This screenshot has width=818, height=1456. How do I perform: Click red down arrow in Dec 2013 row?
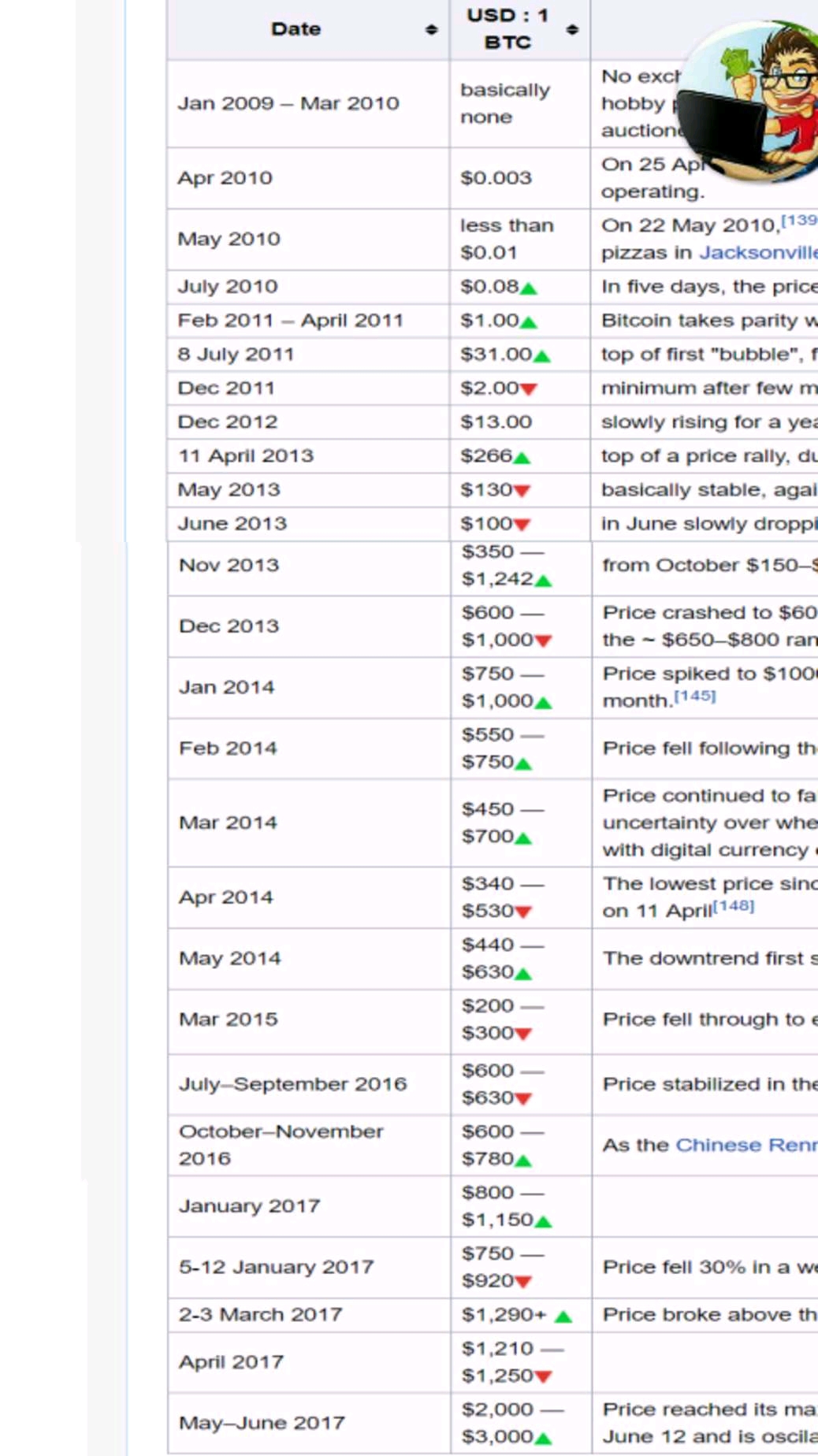pyautogui.click(x=543, y=641)
